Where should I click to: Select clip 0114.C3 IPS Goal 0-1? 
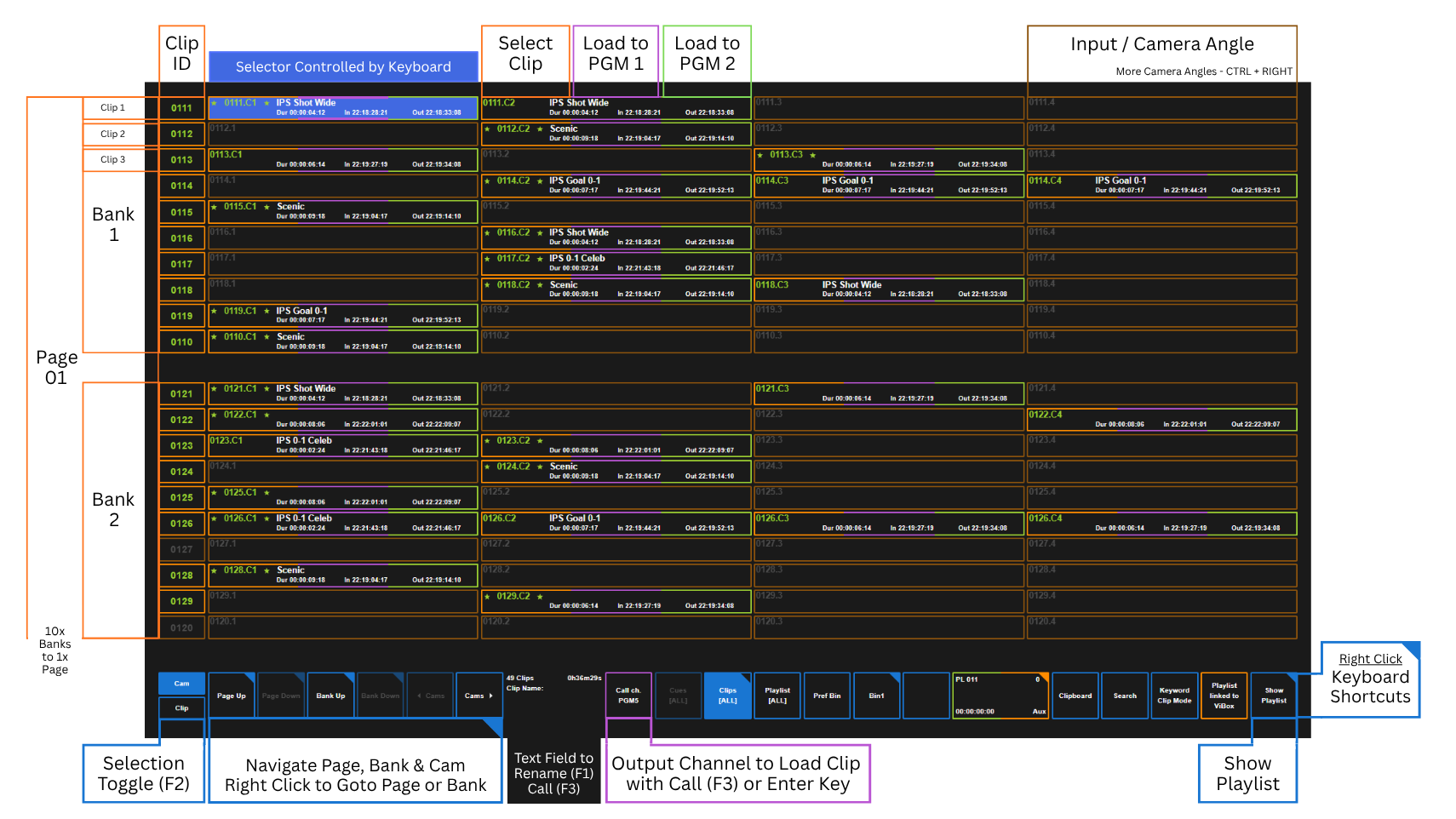point(889,186)
